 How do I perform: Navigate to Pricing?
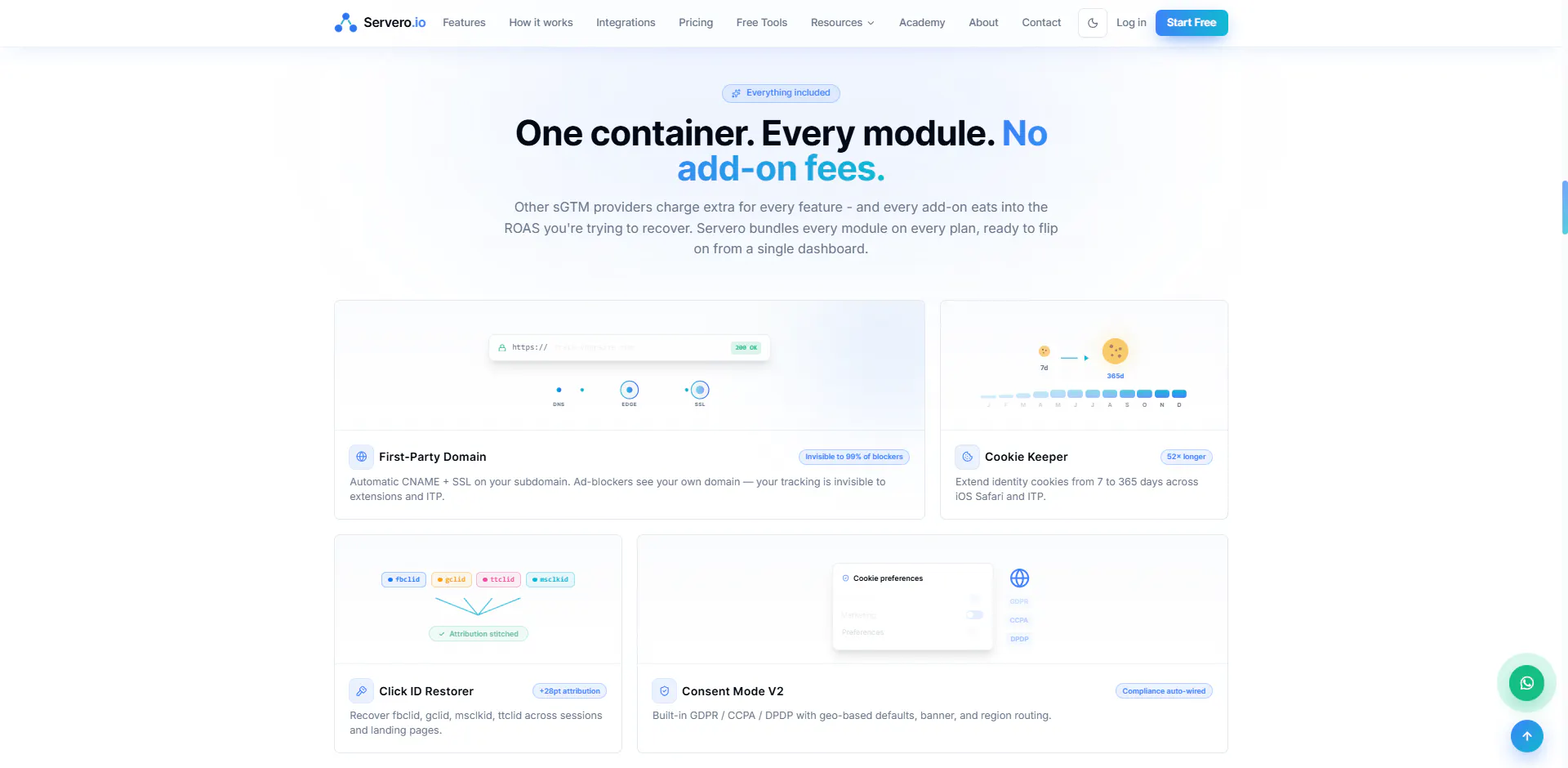tap(696, 23)
